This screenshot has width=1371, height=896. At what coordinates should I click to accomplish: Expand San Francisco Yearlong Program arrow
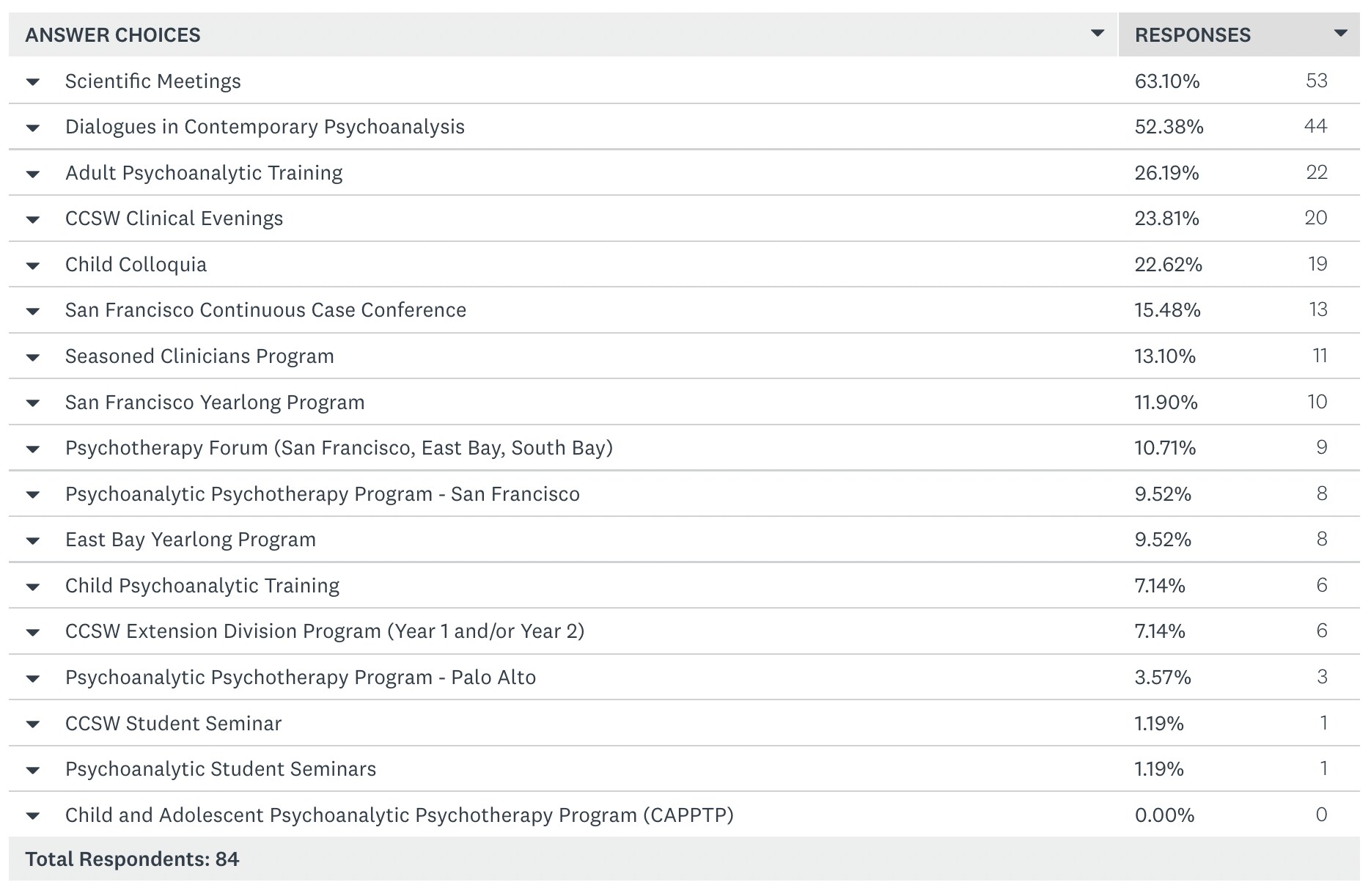33,403
